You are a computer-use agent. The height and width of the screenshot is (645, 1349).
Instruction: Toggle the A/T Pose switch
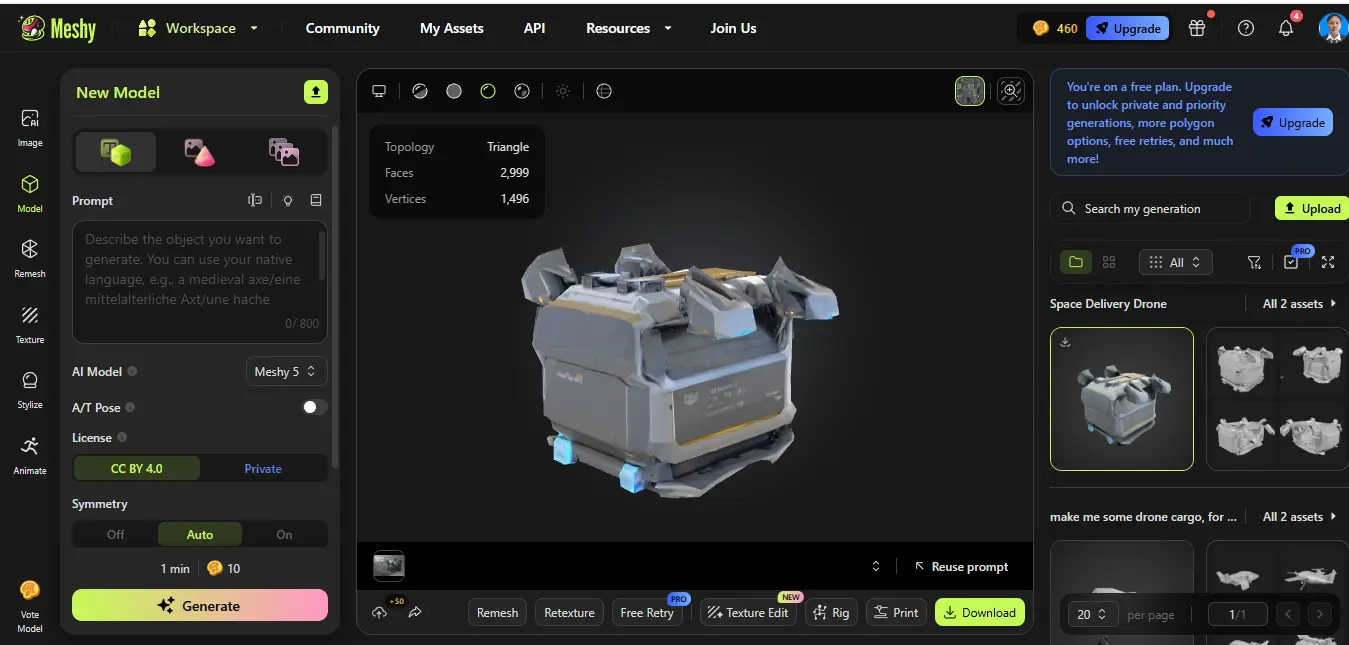(x=314, y=407)
